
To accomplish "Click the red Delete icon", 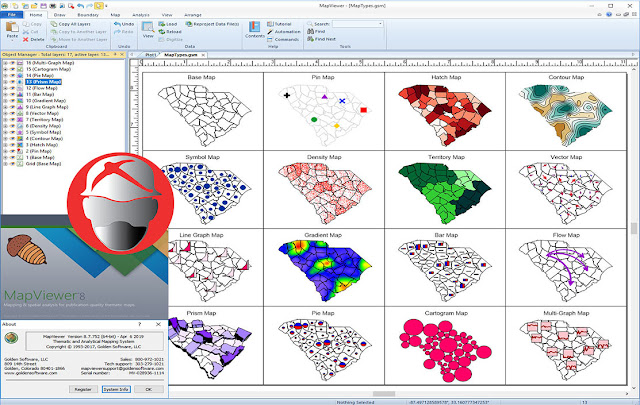I will 26,40.
